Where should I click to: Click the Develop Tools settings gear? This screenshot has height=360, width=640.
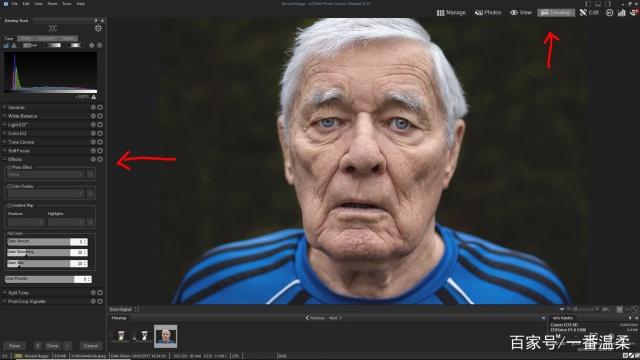pos(98,29)
